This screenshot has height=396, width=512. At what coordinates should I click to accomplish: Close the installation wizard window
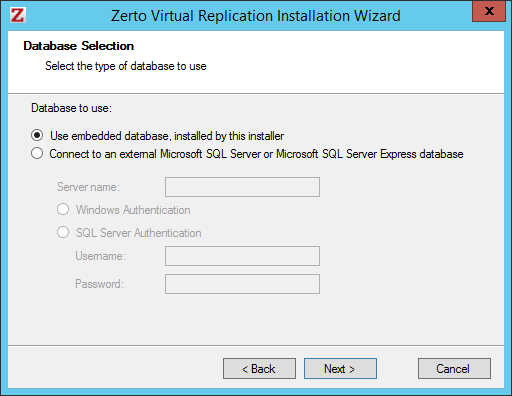pos(489,11)
